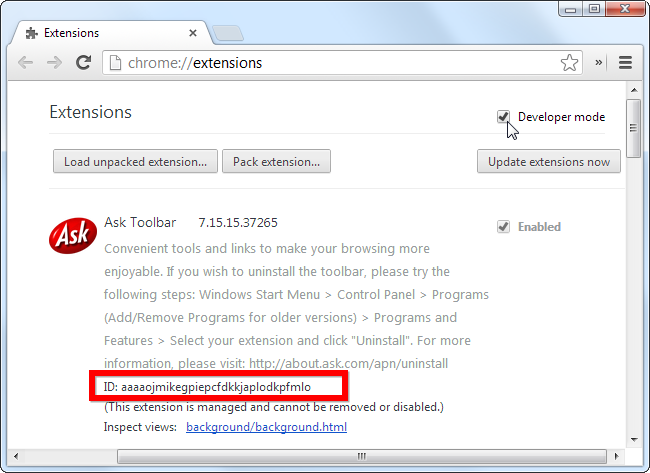Click the browser back arrow
Viewport: 650px width, 473px height.
[26, 63]
